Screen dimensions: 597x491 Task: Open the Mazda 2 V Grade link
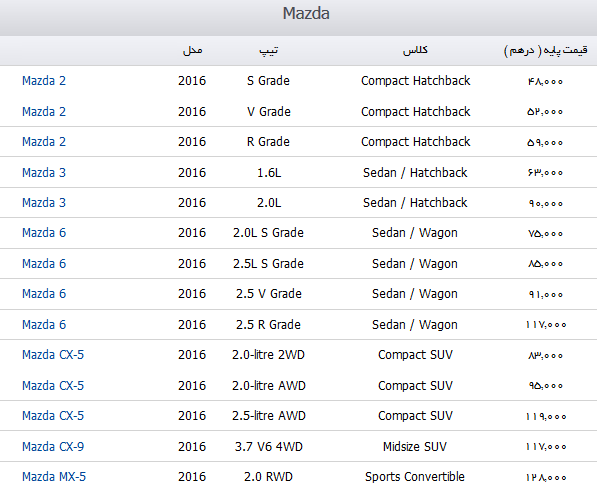(x=44, y=112)
